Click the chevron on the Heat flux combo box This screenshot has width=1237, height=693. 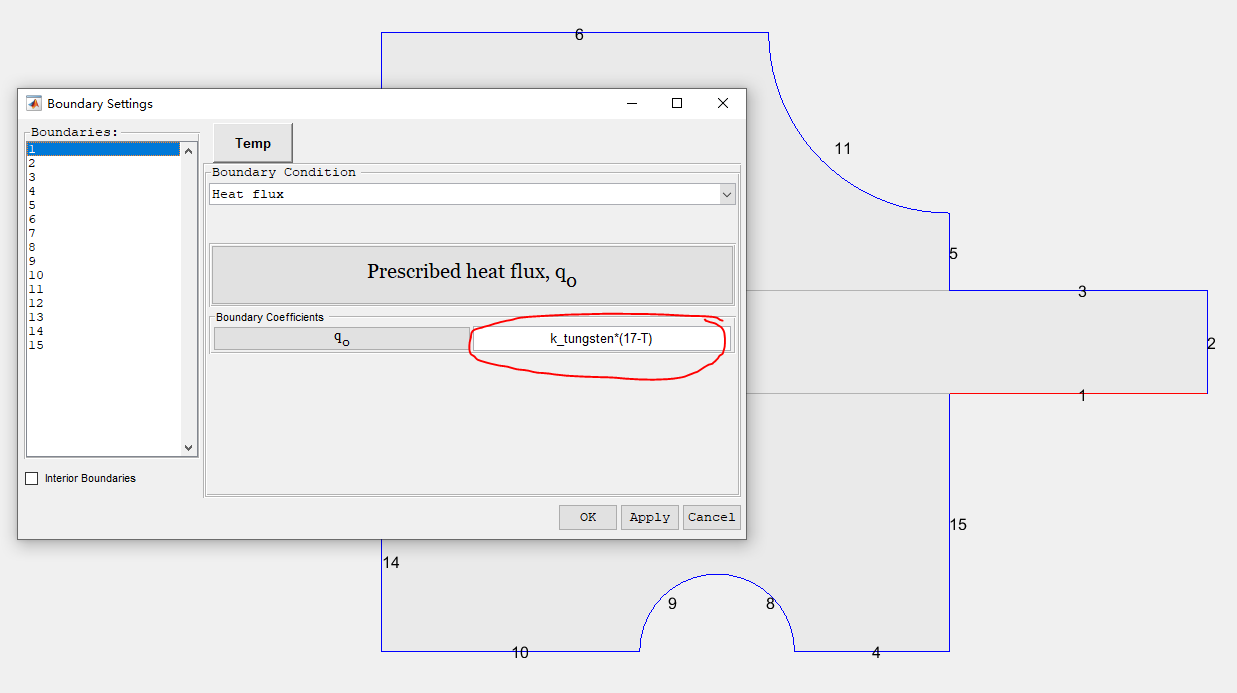click(727, 194)
